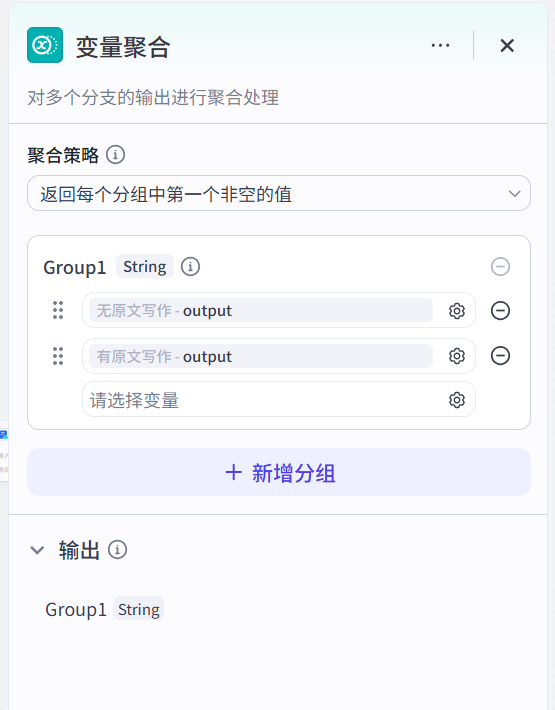The image size is (555, 710).
Task: Open settings gear for 有原文写作 output
Action: (457, 356)
